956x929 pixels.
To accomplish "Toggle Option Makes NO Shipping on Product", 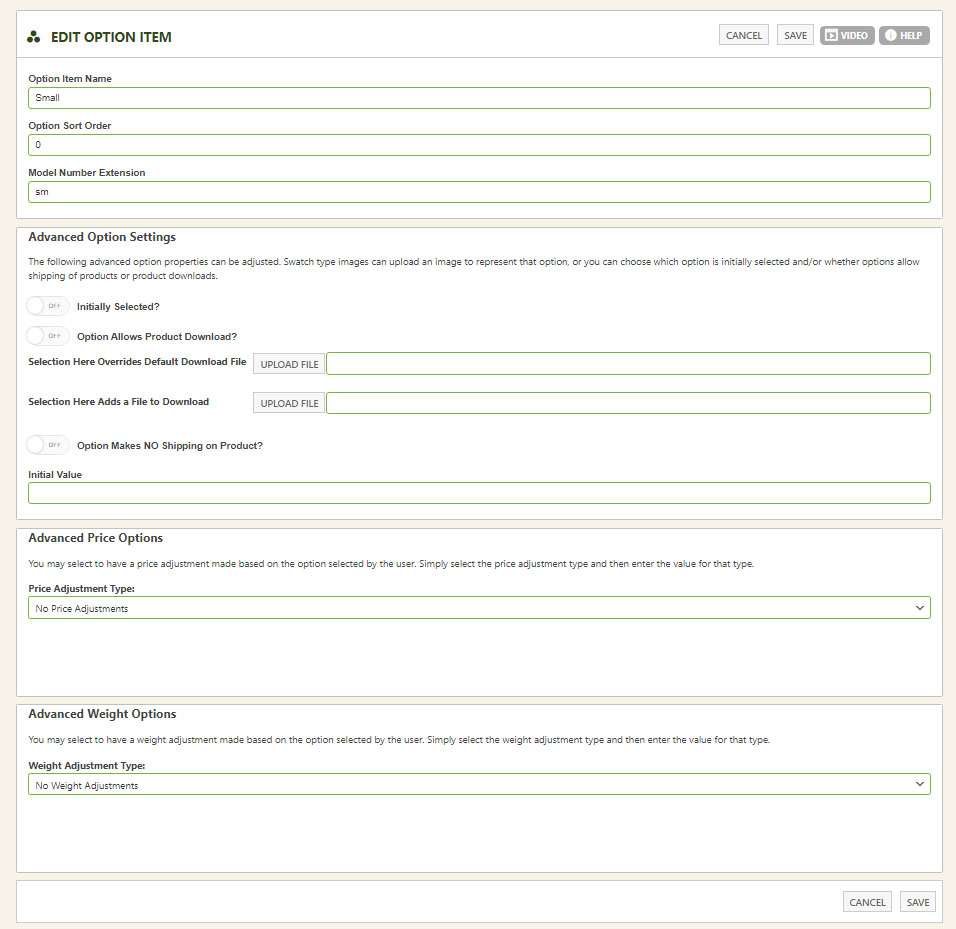I will [48, 445].
